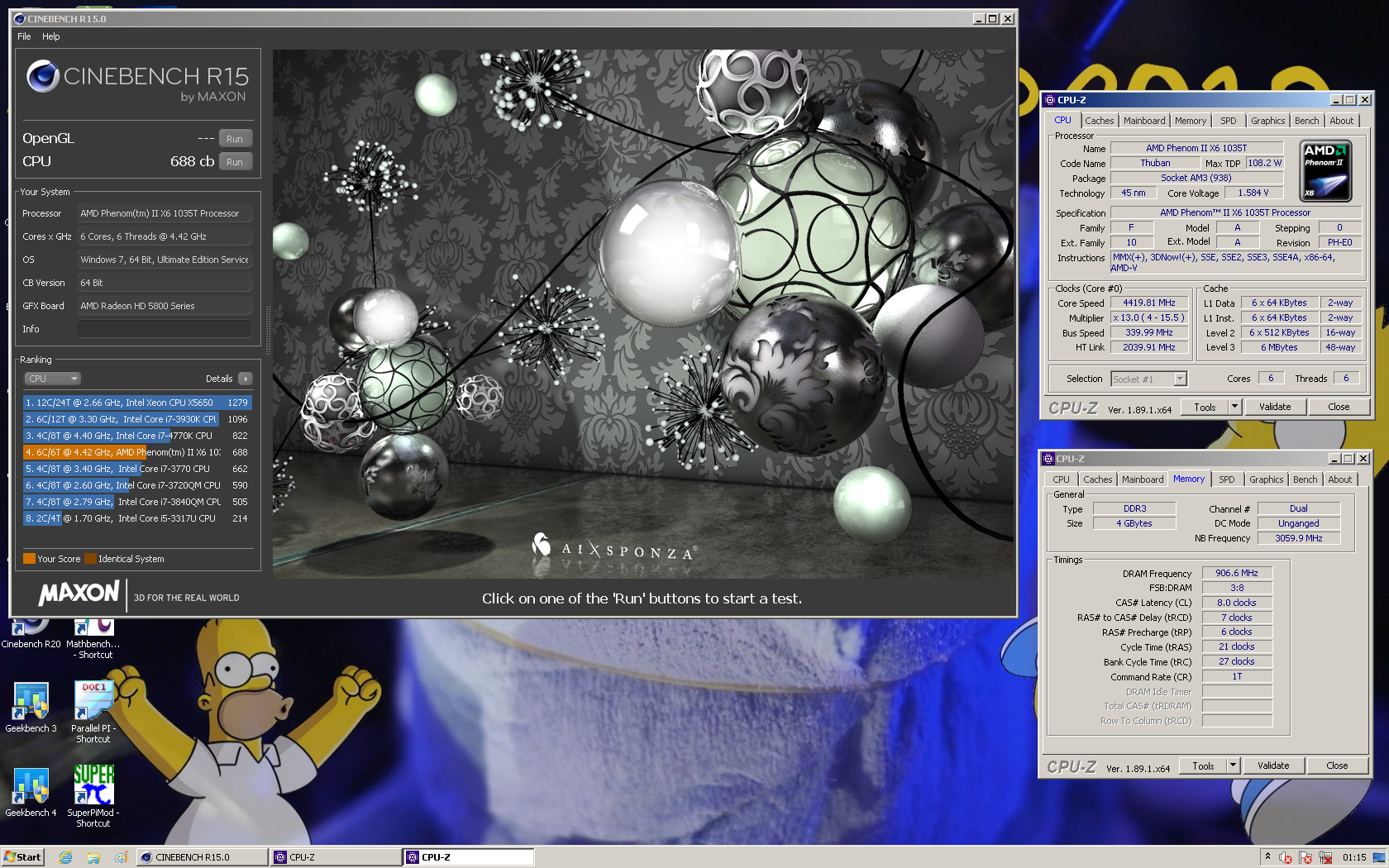1389x868 pixels.
Task: Switch to CINEBENCH R15.0 taskbar button
Action: tap(201, 857)
